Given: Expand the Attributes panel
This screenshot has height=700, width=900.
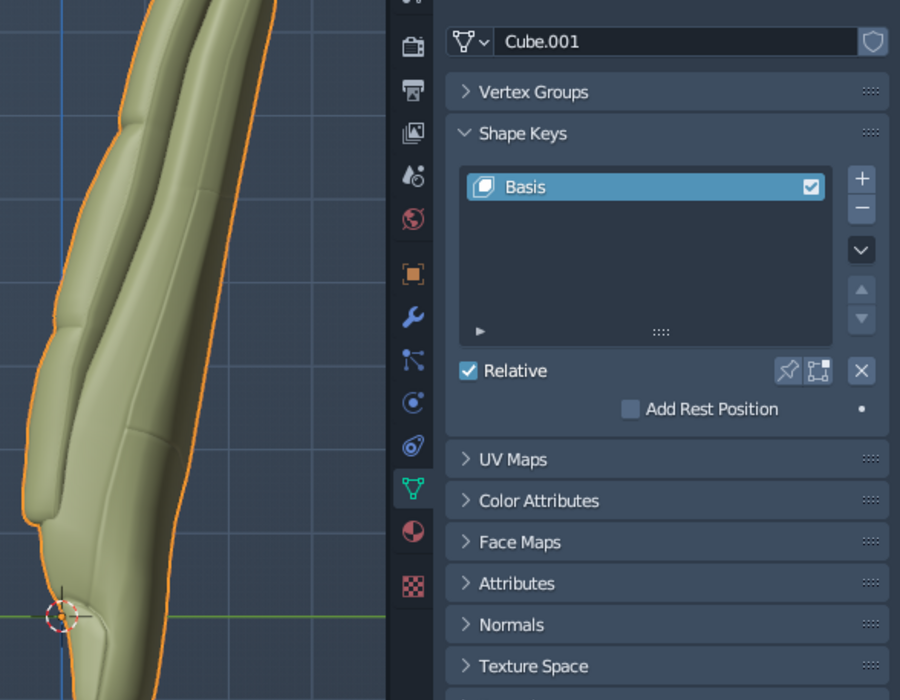Looking at the screenshot, I should click(x=667, y=584).
